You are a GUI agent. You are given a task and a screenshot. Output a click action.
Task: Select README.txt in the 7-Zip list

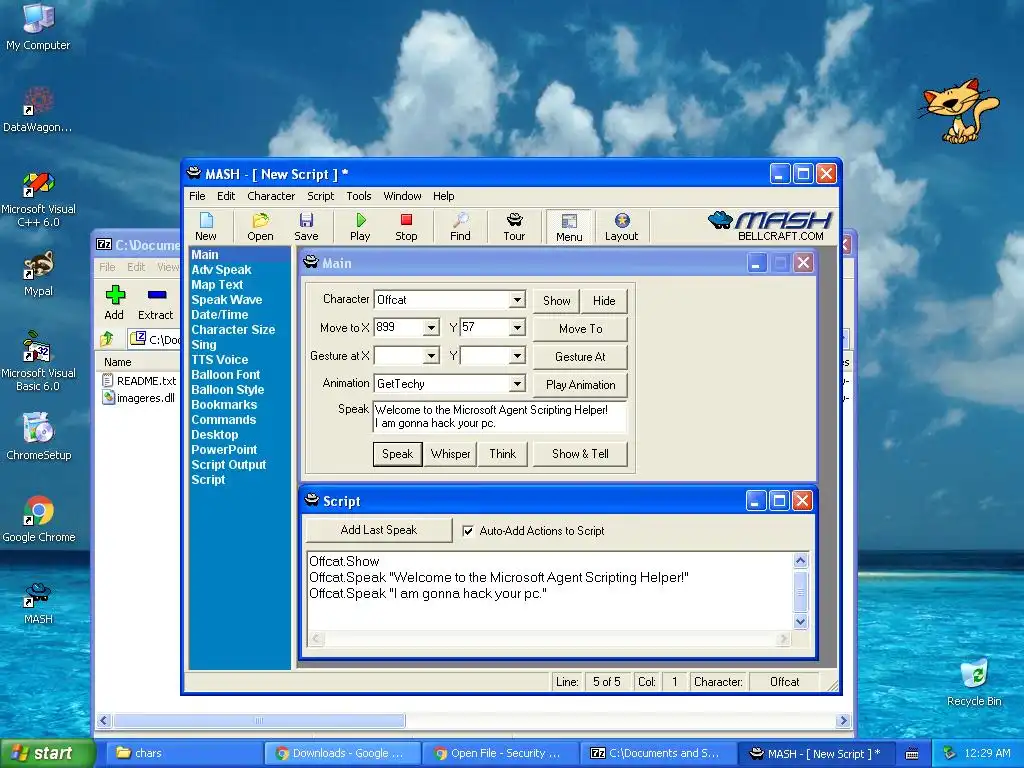[139, 381]
